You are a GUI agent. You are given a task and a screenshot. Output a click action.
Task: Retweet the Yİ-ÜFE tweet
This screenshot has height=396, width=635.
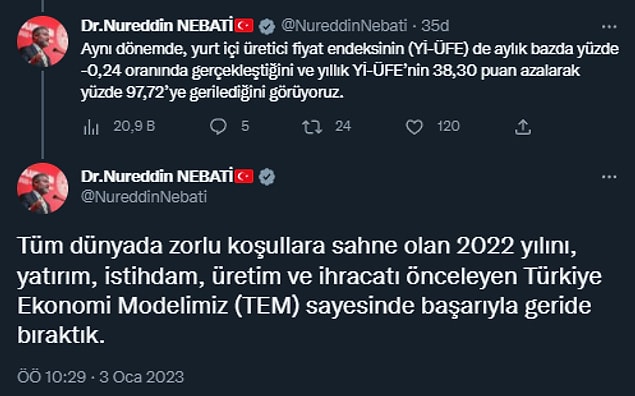point(312,127)
